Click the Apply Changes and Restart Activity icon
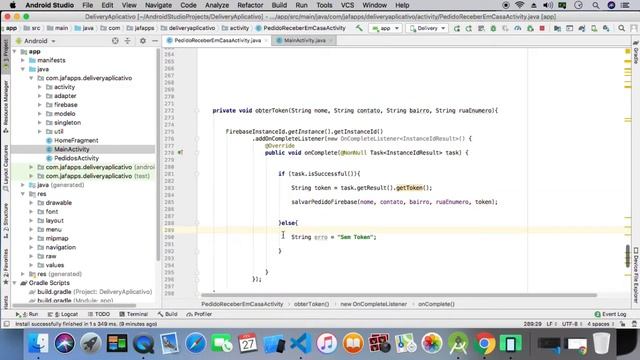640x360 pixels. click(x=469, y=28)
